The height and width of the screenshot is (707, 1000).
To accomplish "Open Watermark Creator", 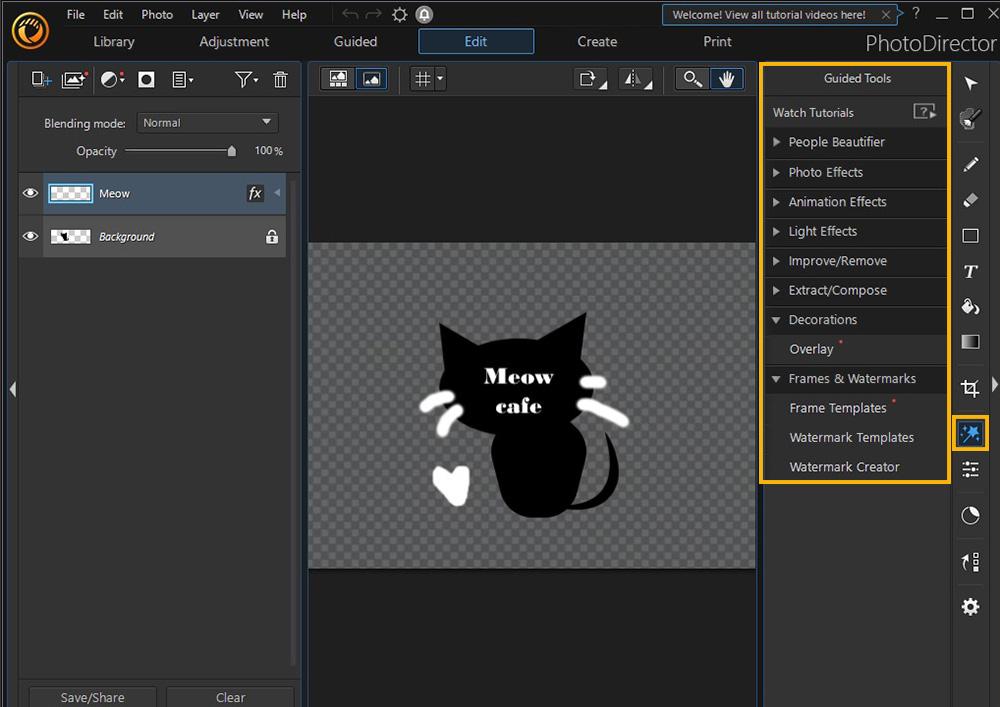I will coord(844,467).
